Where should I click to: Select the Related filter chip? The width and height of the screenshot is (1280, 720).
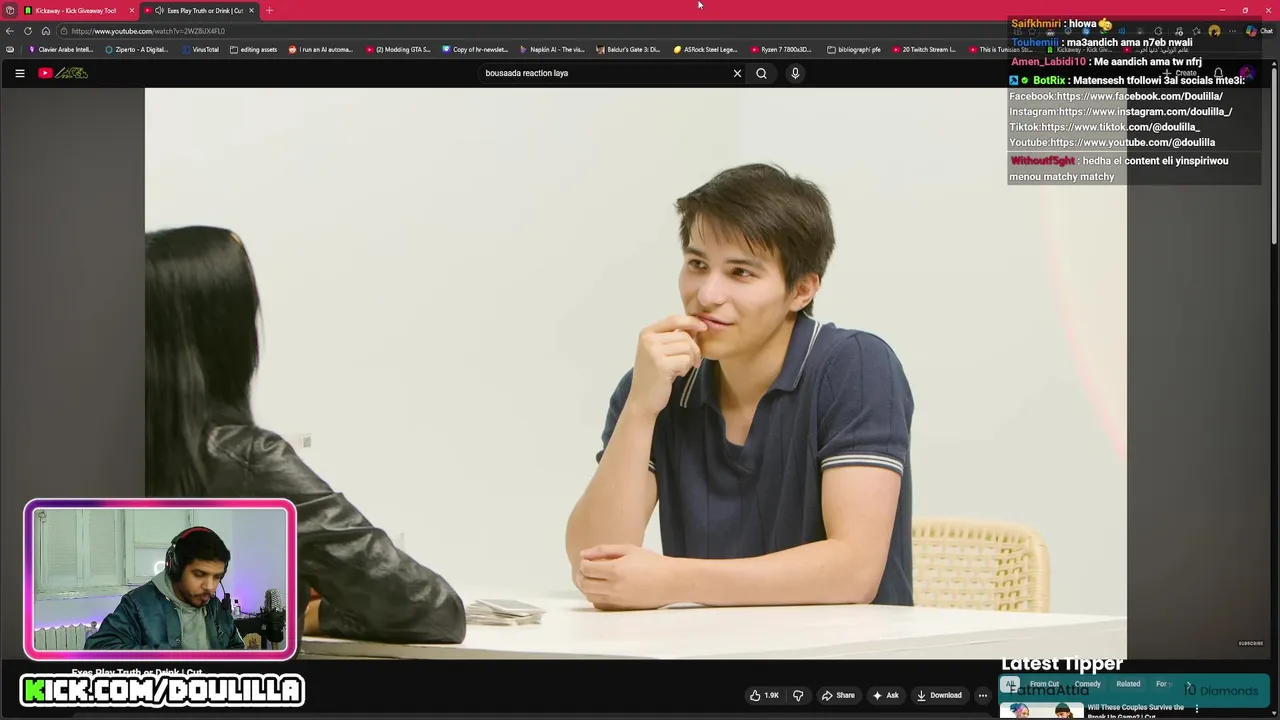click(x=1128, y=684)
